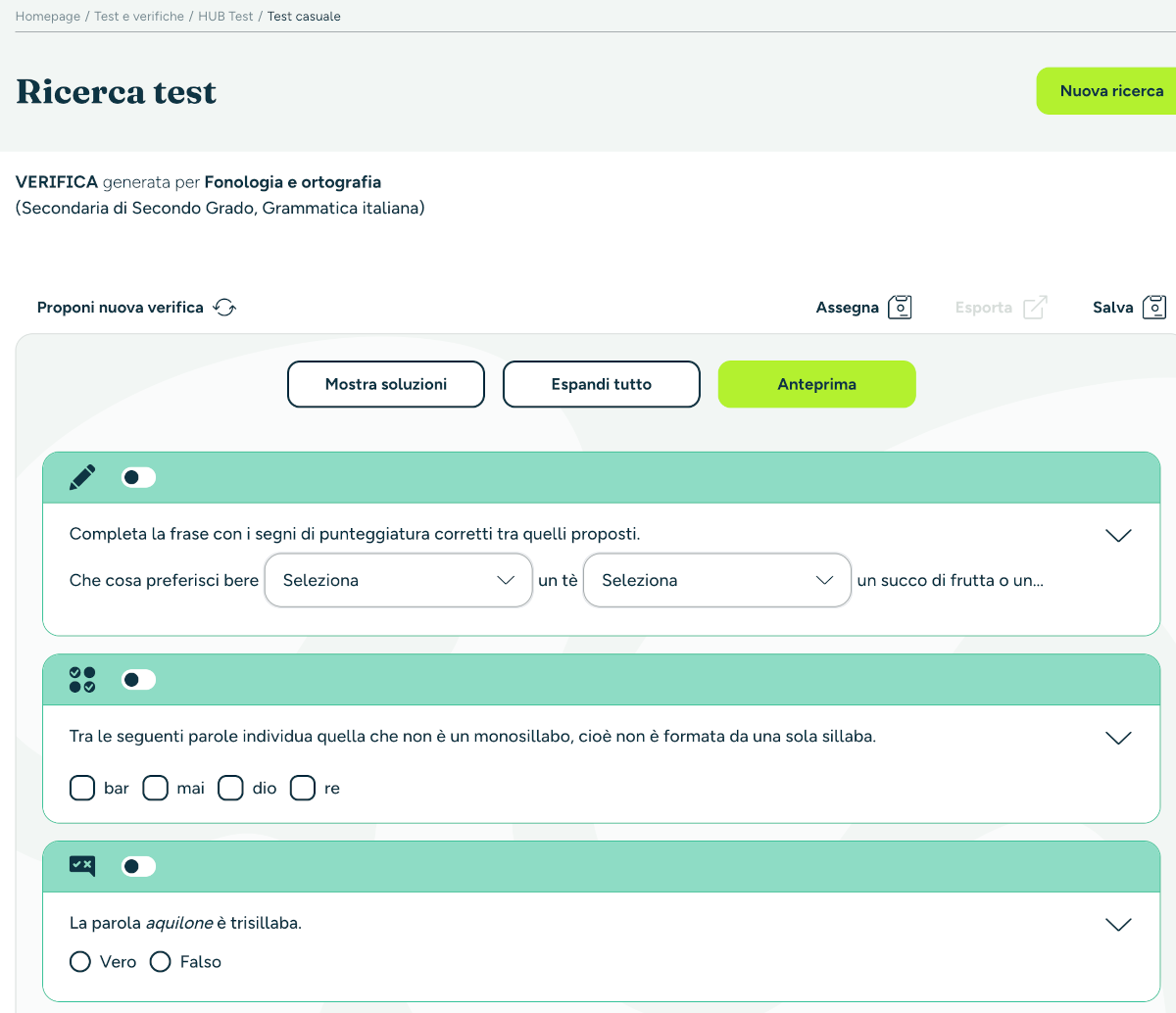Click the greyed-out Esporta label
The height and width of the screenshot is (1013, 1176).
coord(984,308)
